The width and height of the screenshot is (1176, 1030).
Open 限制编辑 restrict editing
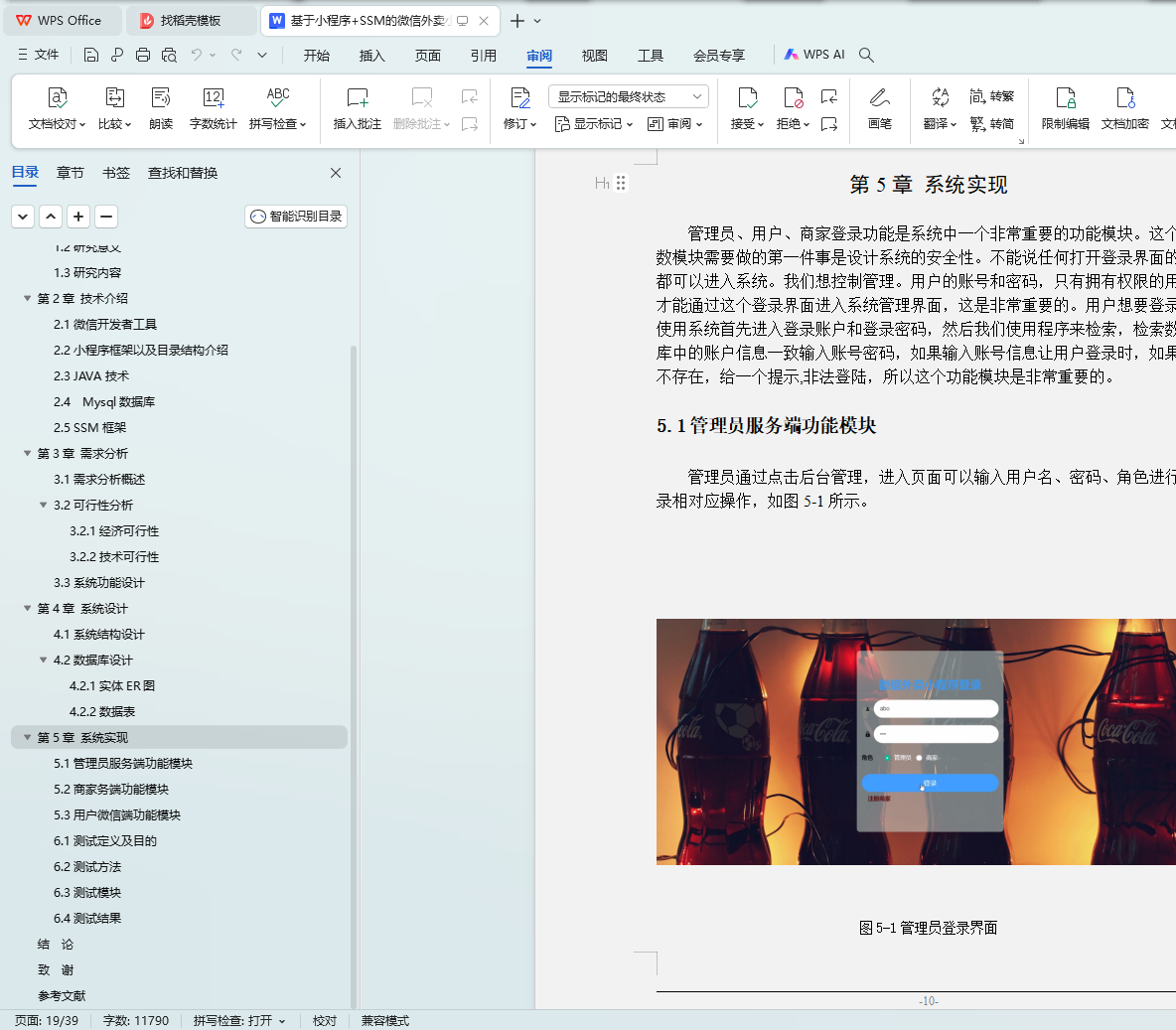click(1065, 109)
